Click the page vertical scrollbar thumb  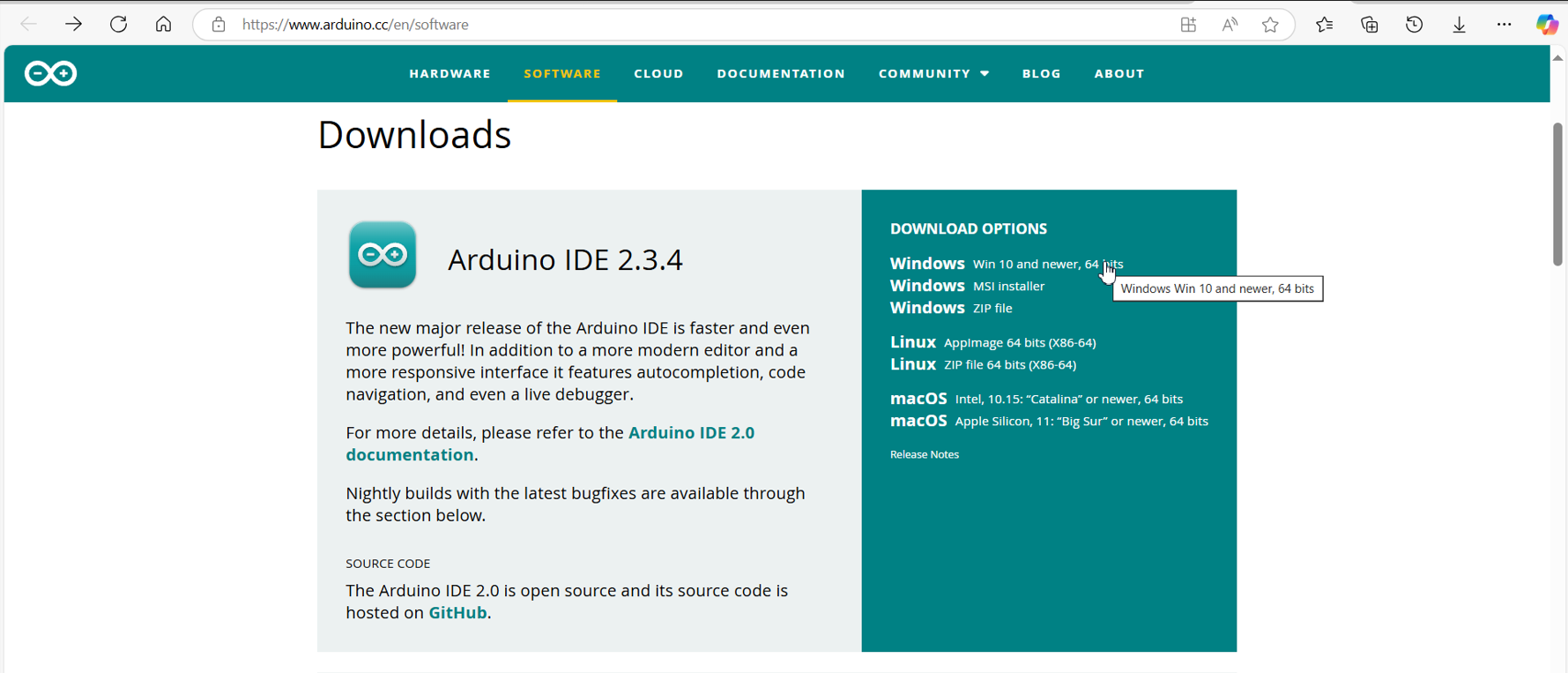pyautogui.click(x=1557, y=194)
